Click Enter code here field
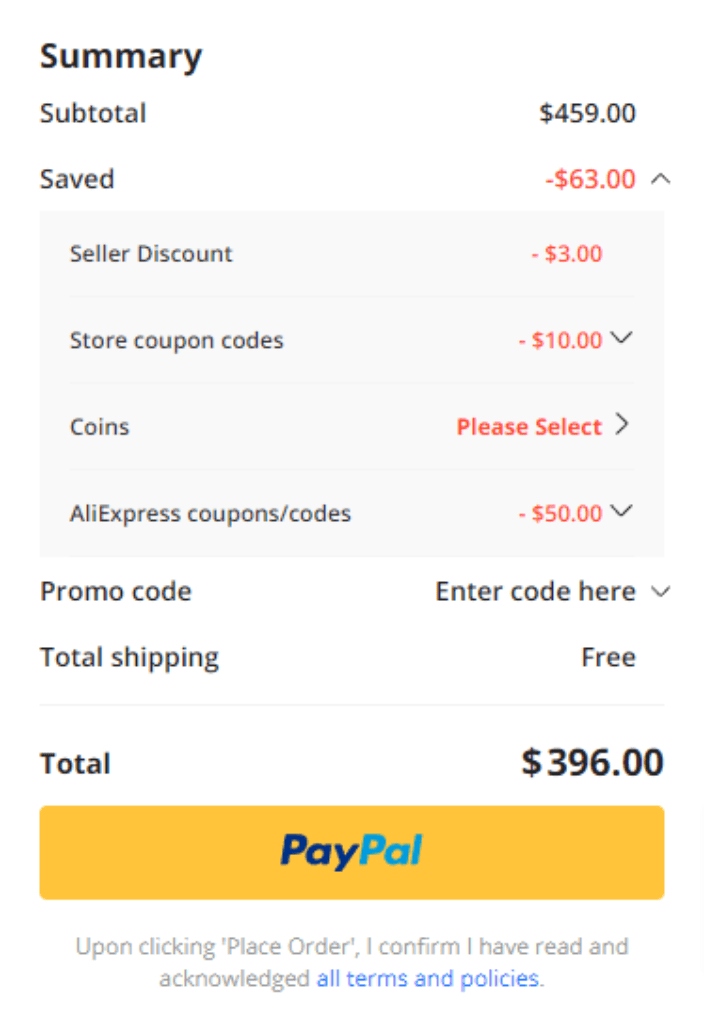The image size is (704, 1024). pos(536,592)
